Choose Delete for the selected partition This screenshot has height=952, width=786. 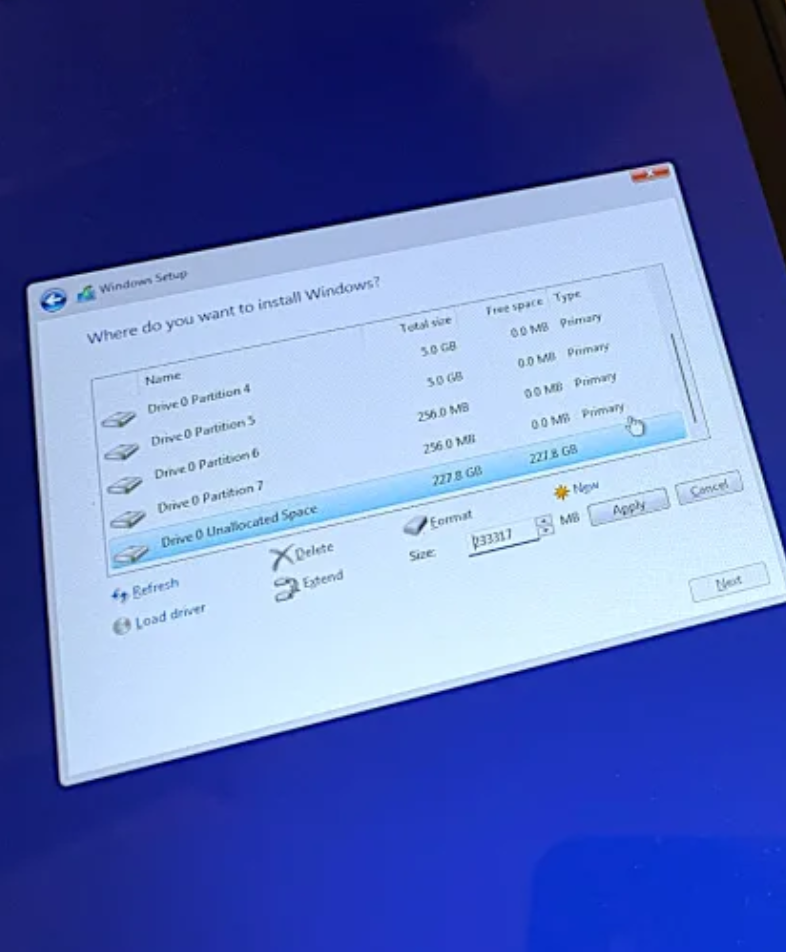[302, 554]
